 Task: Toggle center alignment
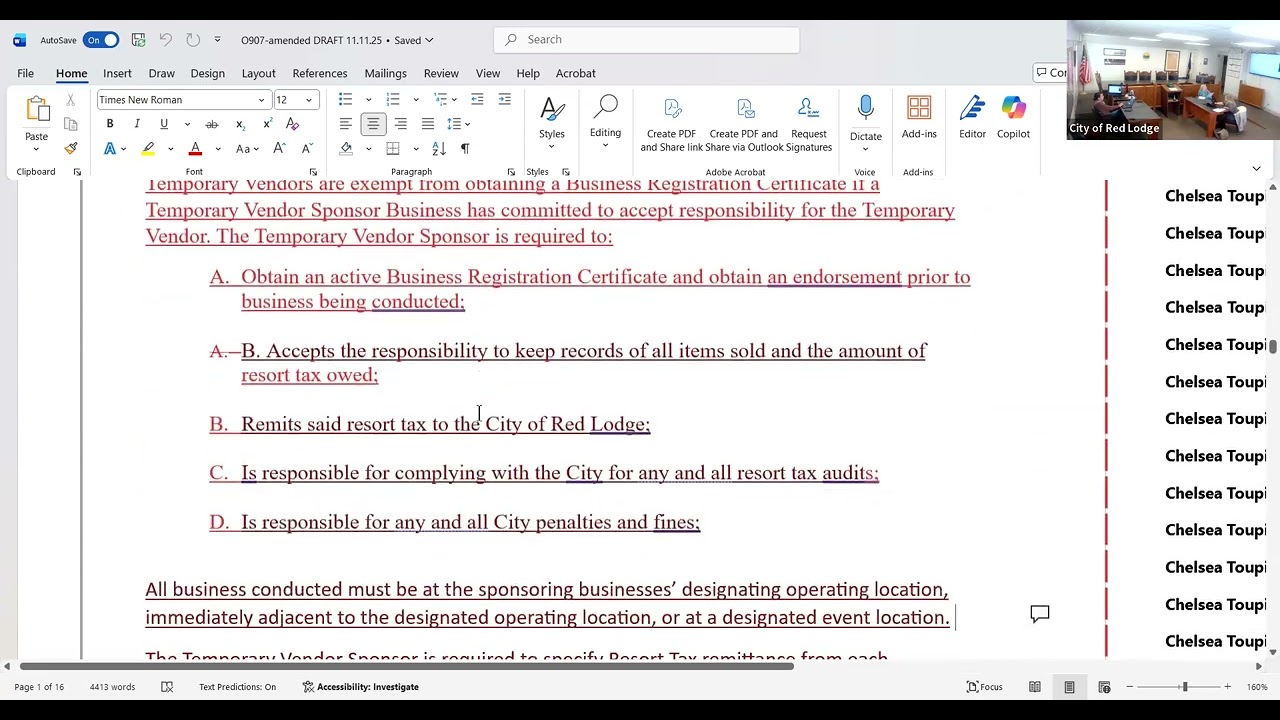[372, 124]
